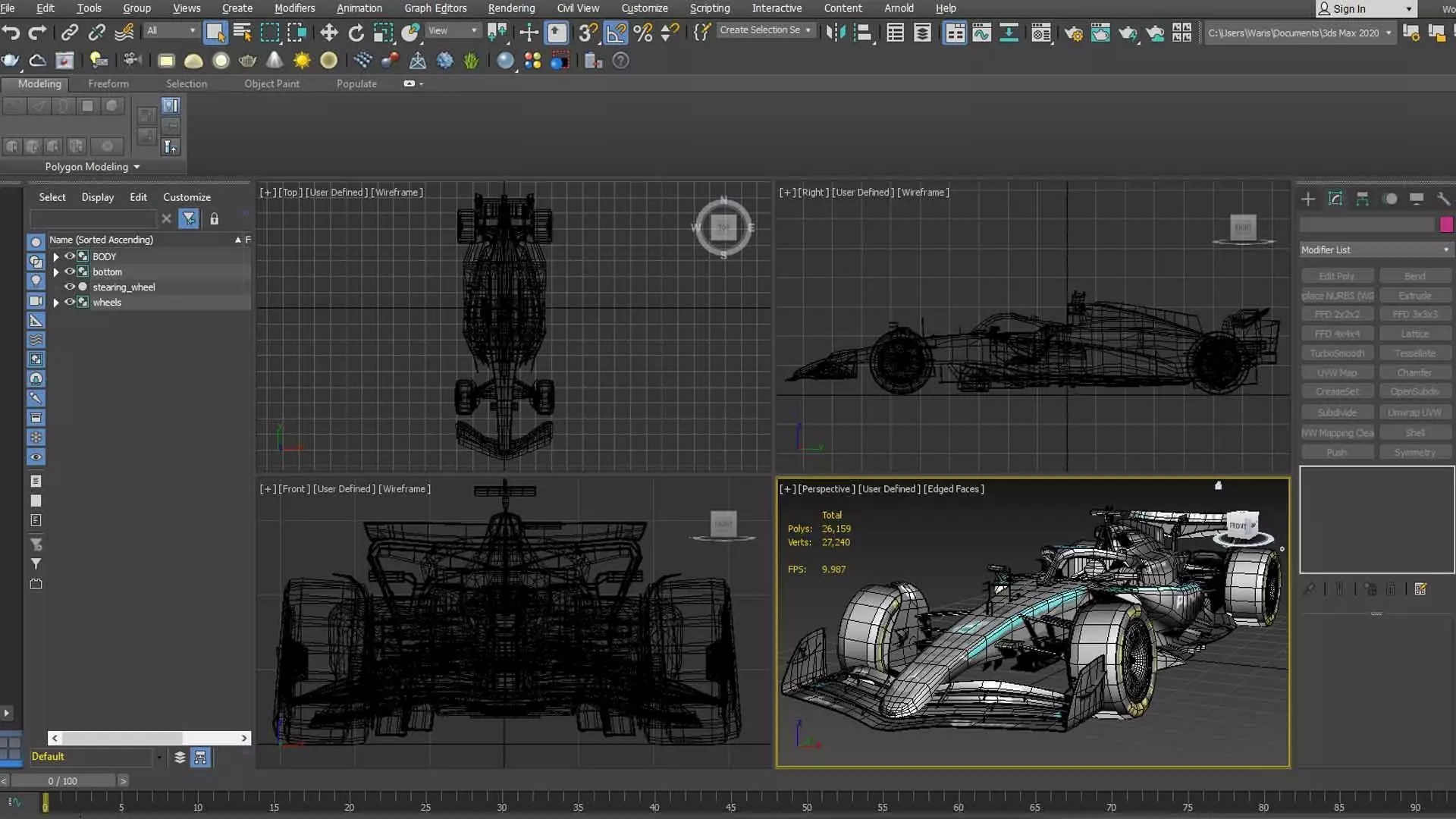Expand the wheels tree node
1456x819 pixels.
55,303
